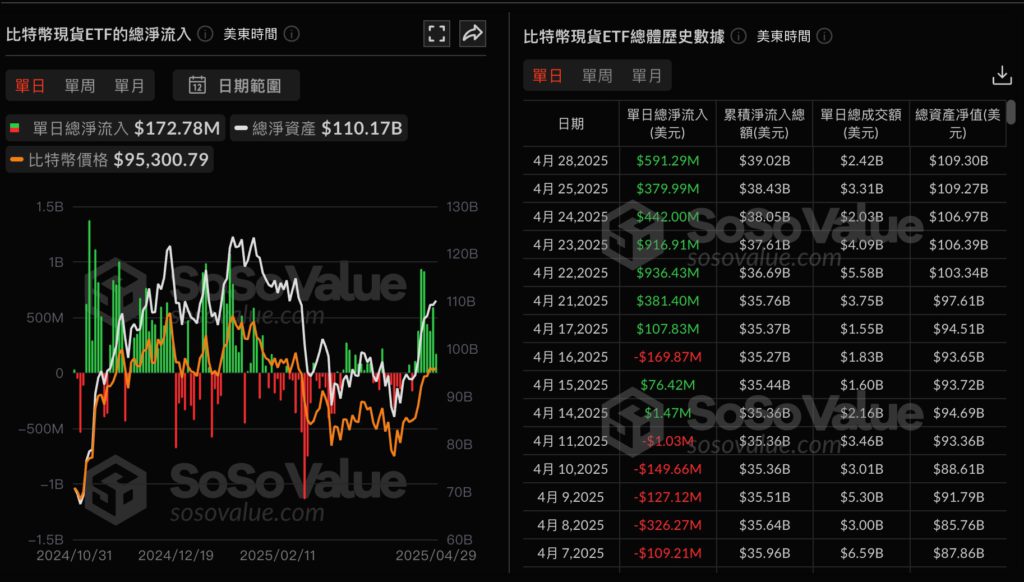Switch chart panel to 單月 tab
This screenshot has width=1024, height=582.
pyautogui.click(x=129, y=86)
